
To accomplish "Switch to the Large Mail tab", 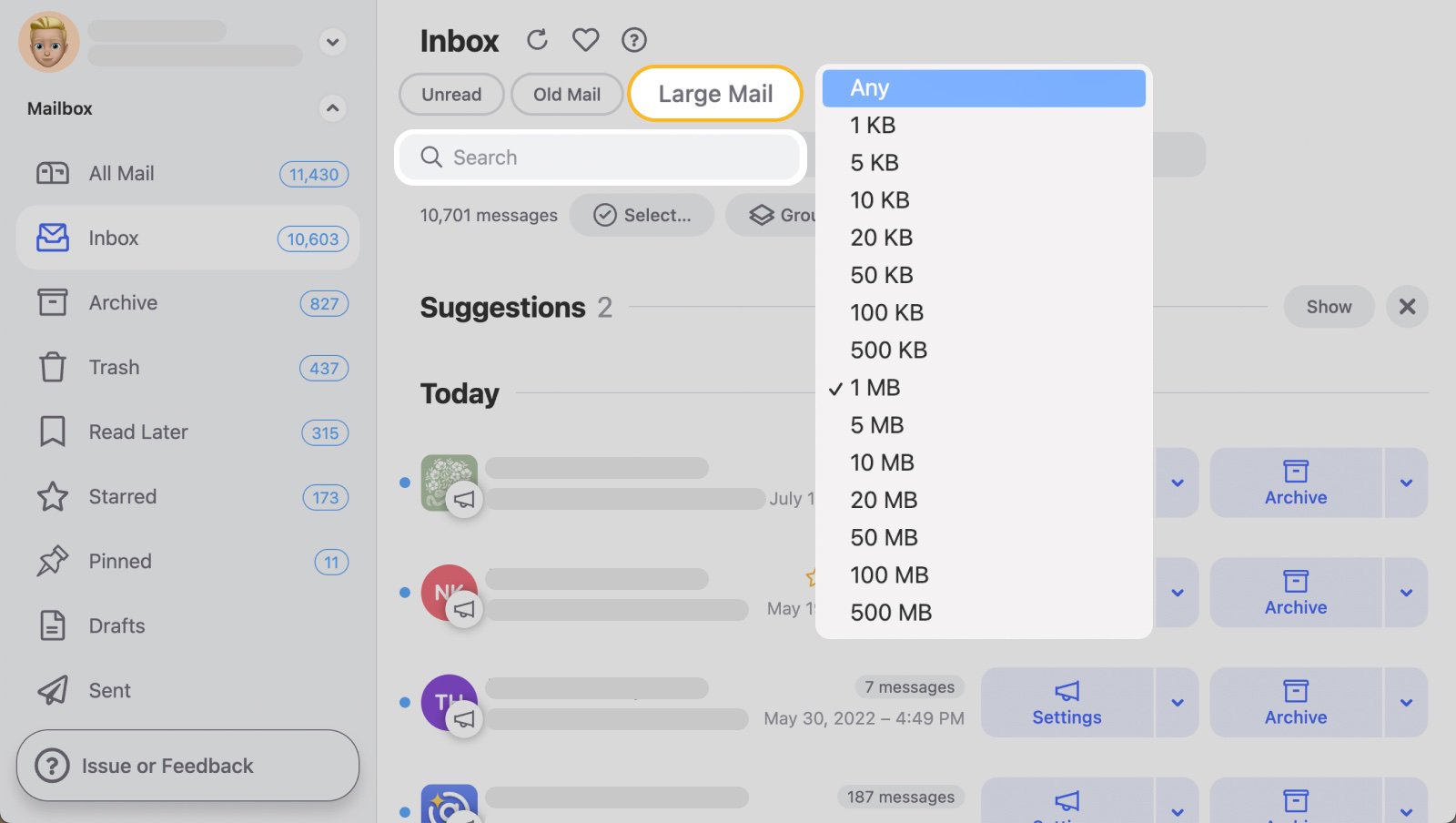I will (714, 93).
